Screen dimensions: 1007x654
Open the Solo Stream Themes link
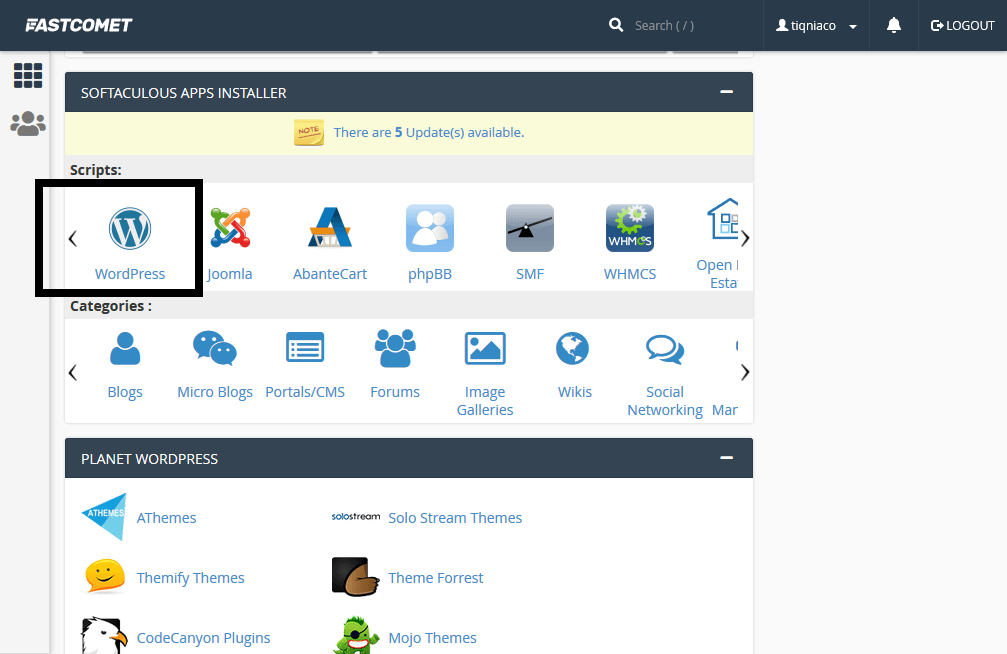click(455, 518)
